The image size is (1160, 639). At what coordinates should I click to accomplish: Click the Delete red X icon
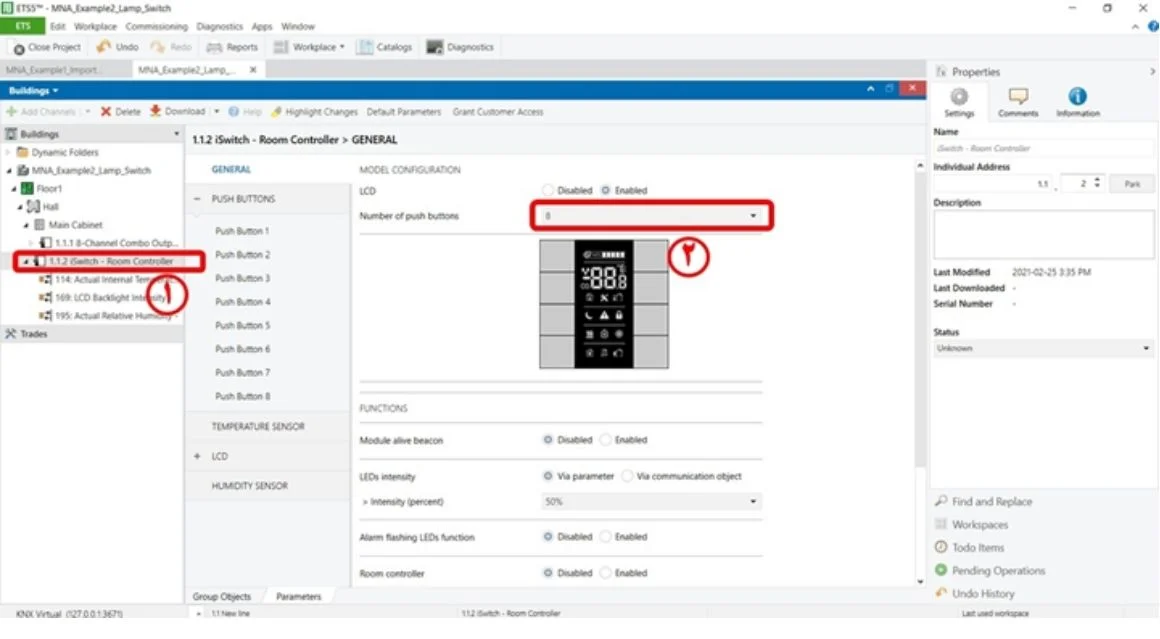click(106, 112)
